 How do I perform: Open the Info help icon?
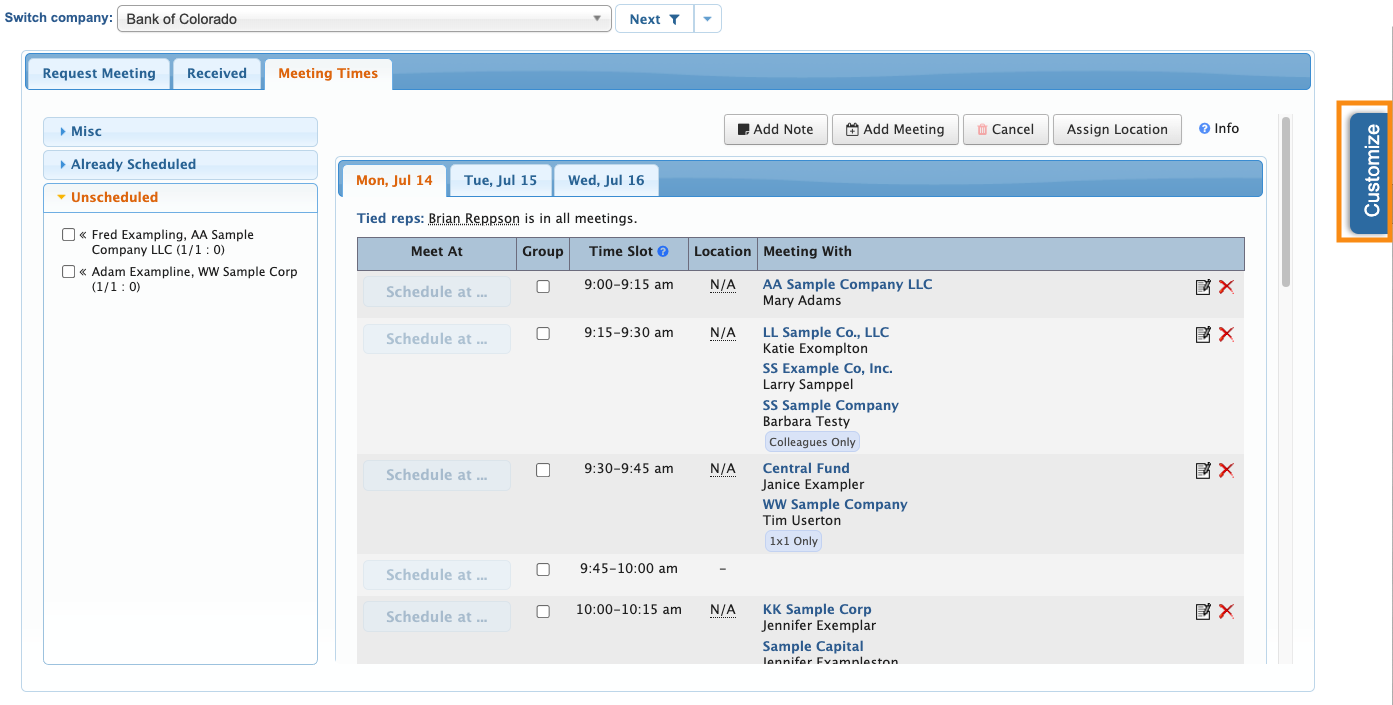(1205, 129)
